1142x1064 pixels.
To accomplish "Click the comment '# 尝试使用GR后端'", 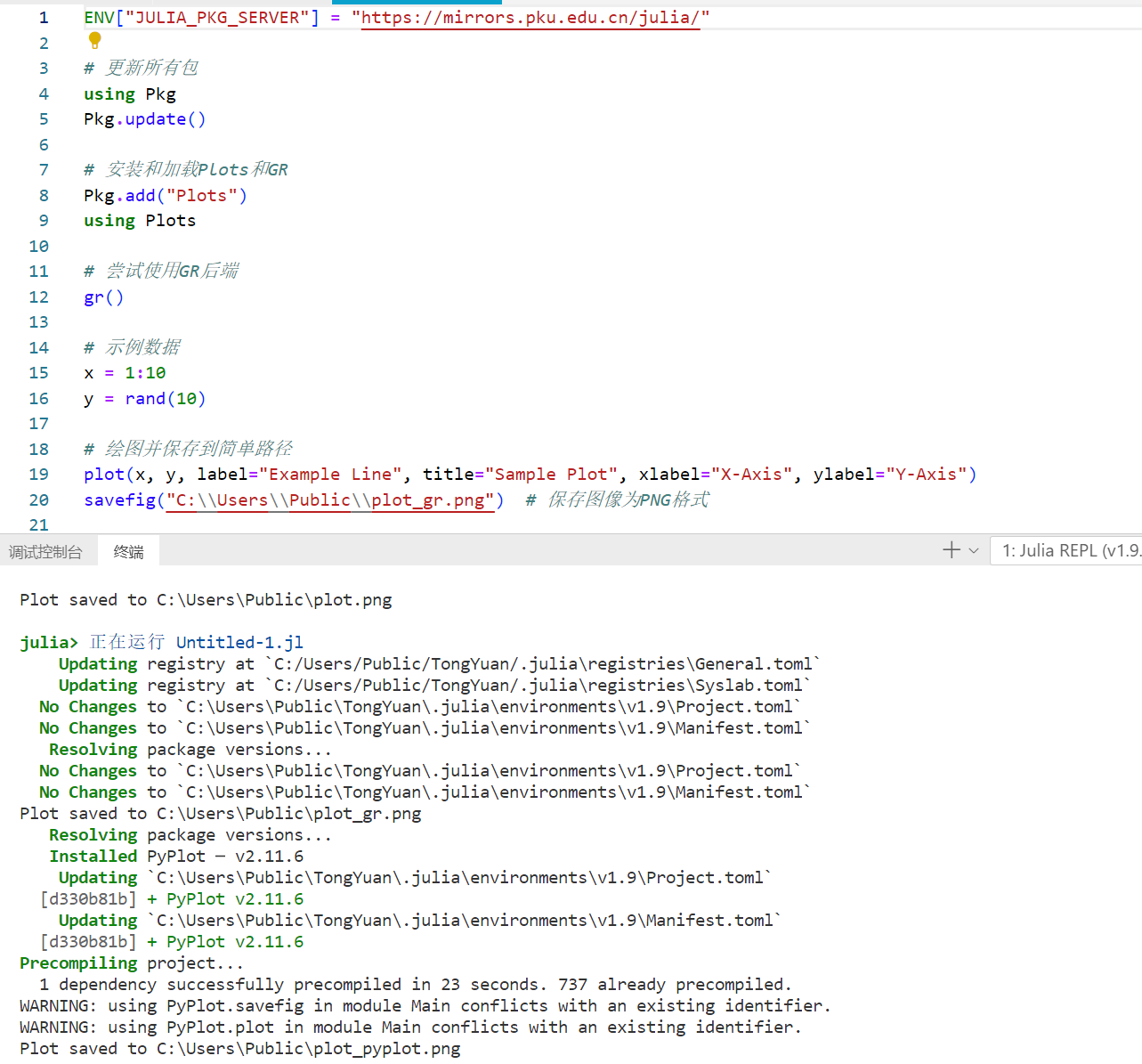I will [161, 272].
